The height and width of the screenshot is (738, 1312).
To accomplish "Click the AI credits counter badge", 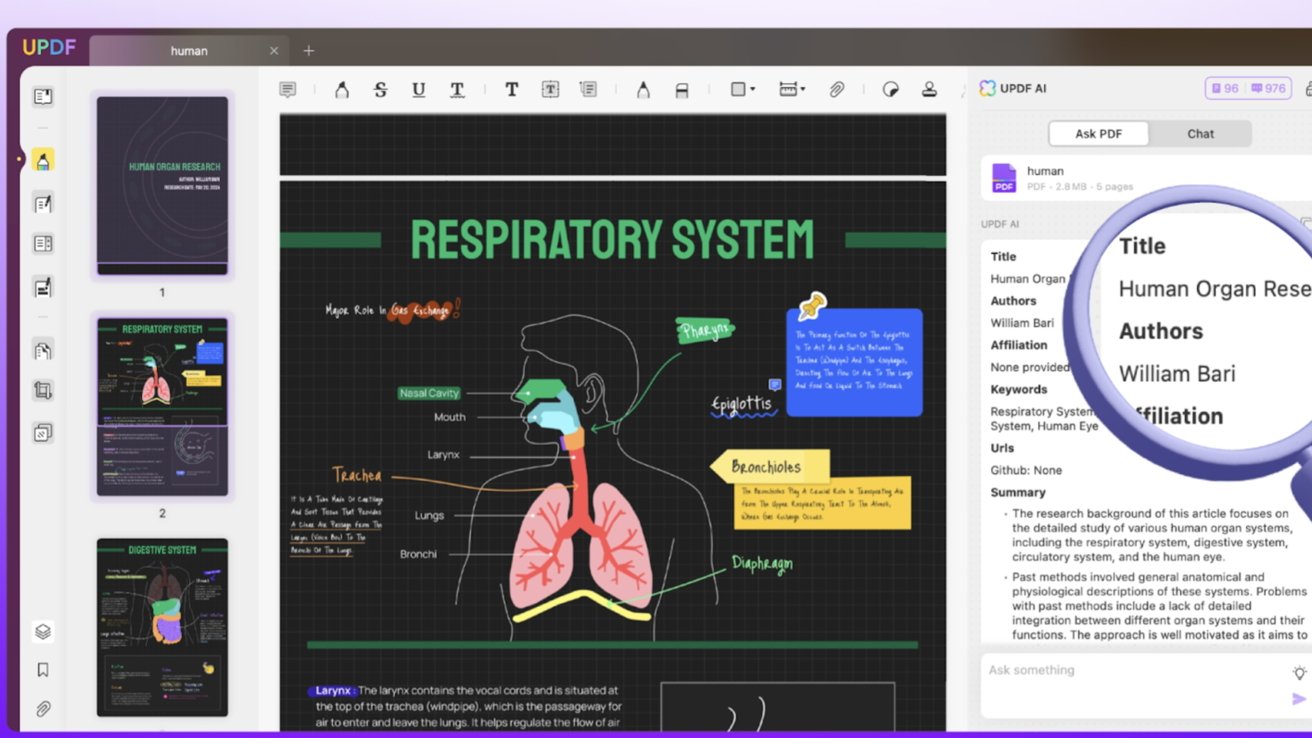I will point(1248,89).
